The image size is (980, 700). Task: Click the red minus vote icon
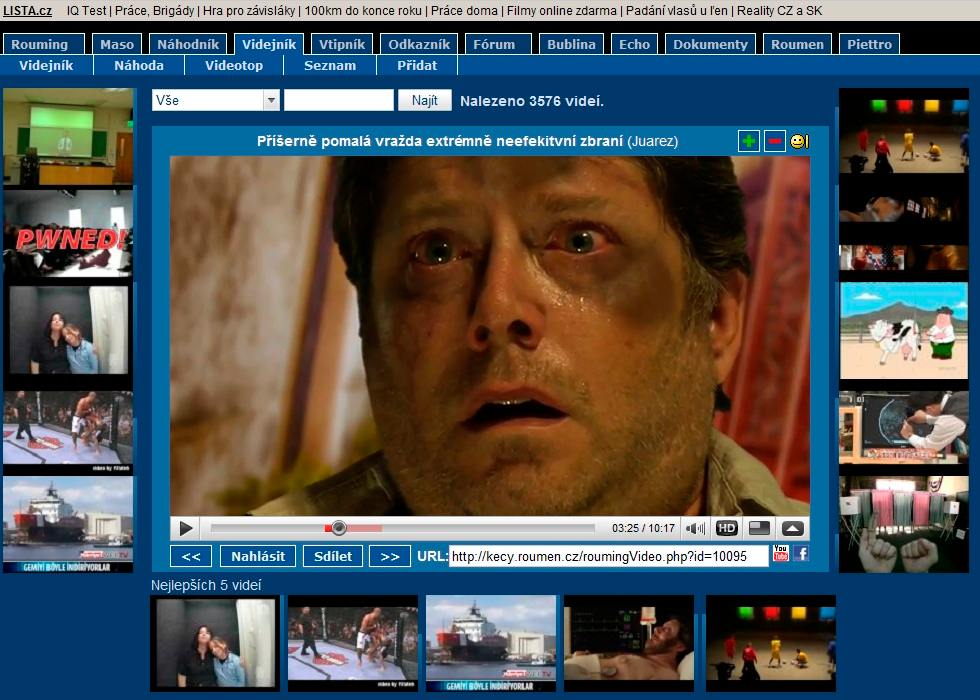(x=774, y=141)
